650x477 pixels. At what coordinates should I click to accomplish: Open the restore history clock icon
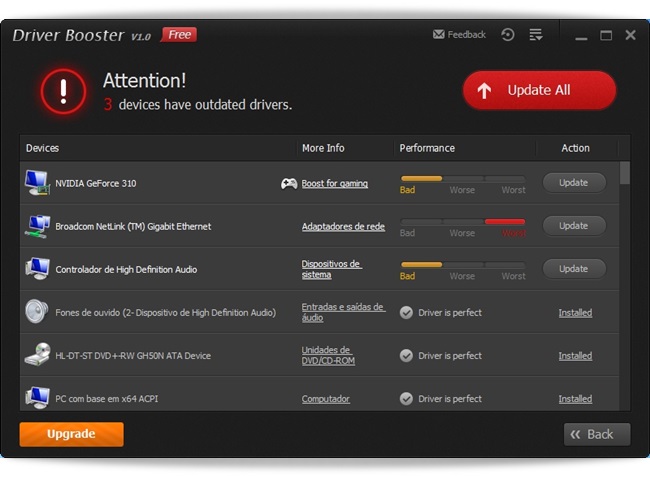coord(508,34)
